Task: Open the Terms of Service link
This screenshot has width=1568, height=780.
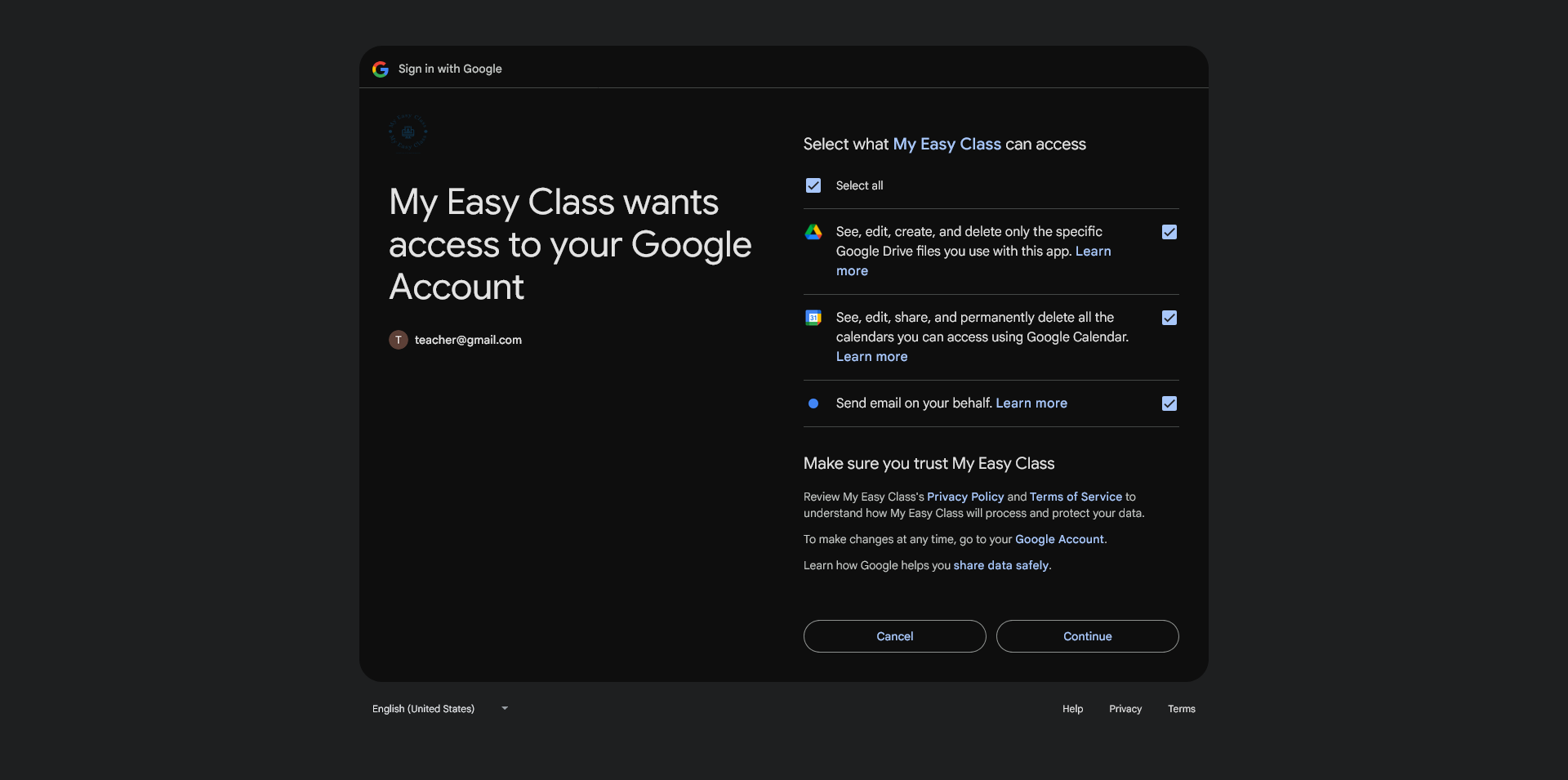Action: pos(1076,497)
